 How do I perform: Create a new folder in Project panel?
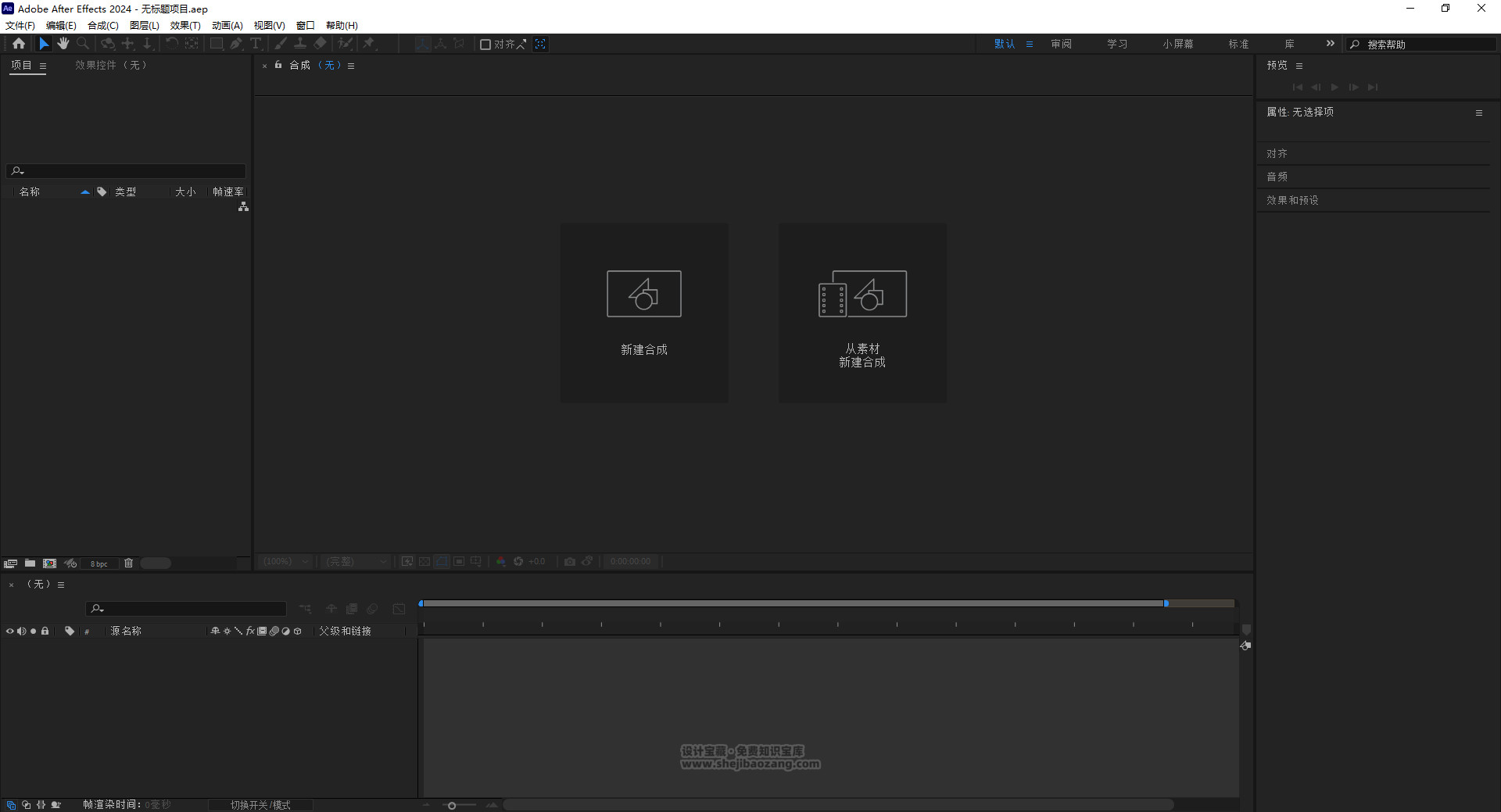(x=30, y=563)
